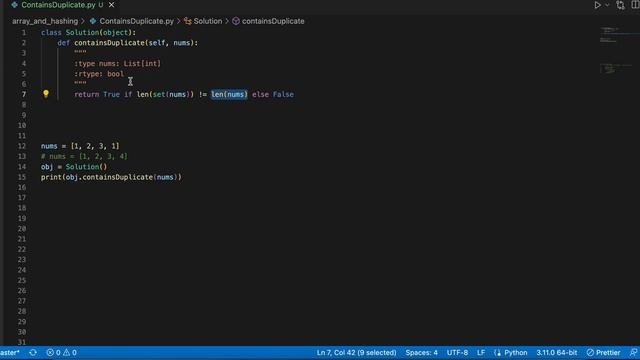The width and height of the screenshot is (640, 360).
Task: Open the errors and warnings indicator
Action: [62, 353]
